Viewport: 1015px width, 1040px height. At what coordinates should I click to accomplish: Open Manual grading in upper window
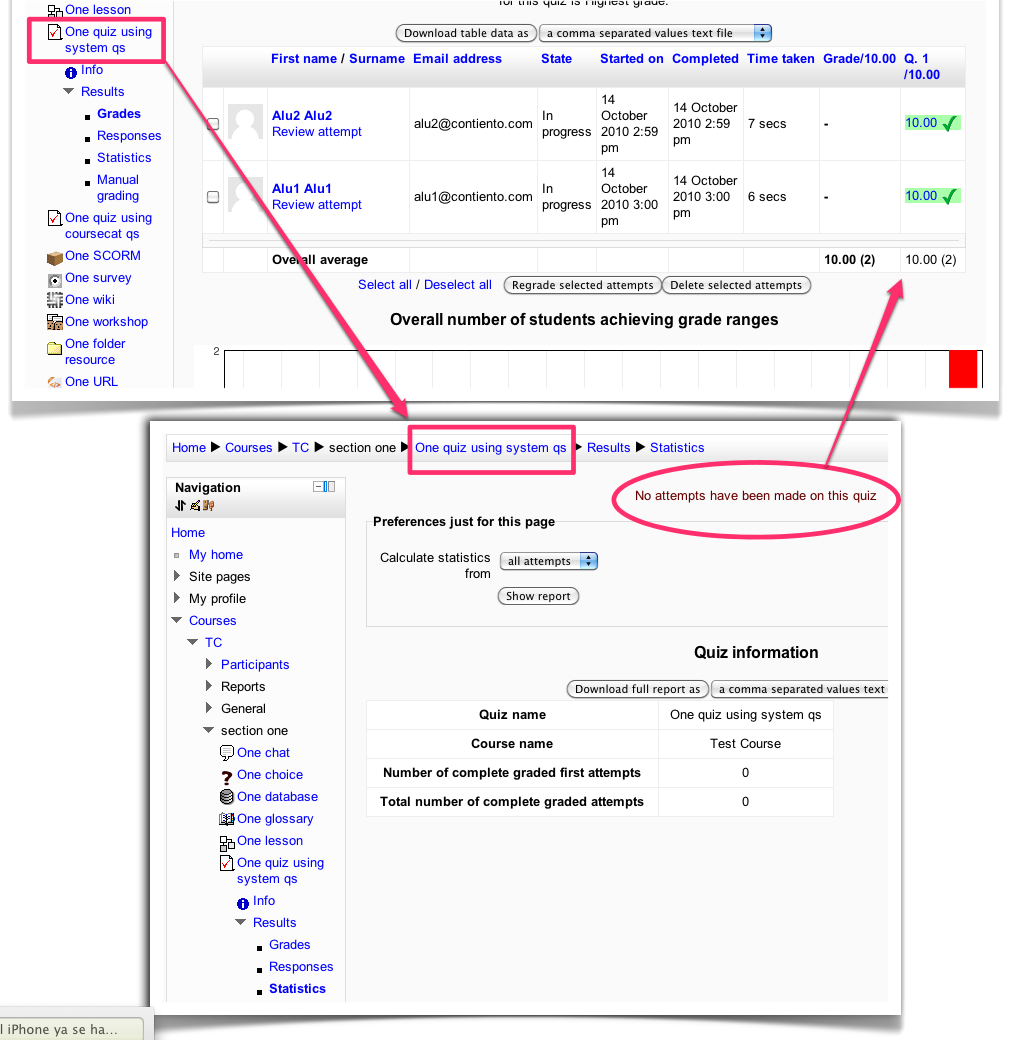coord(117,188)
